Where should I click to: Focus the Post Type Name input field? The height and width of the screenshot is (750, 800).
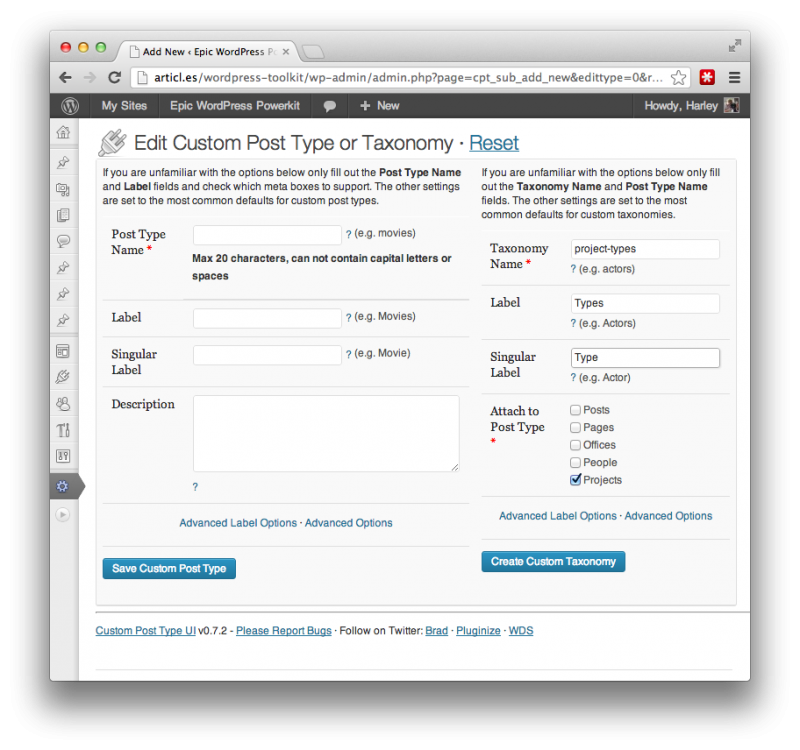coord(267,235)
